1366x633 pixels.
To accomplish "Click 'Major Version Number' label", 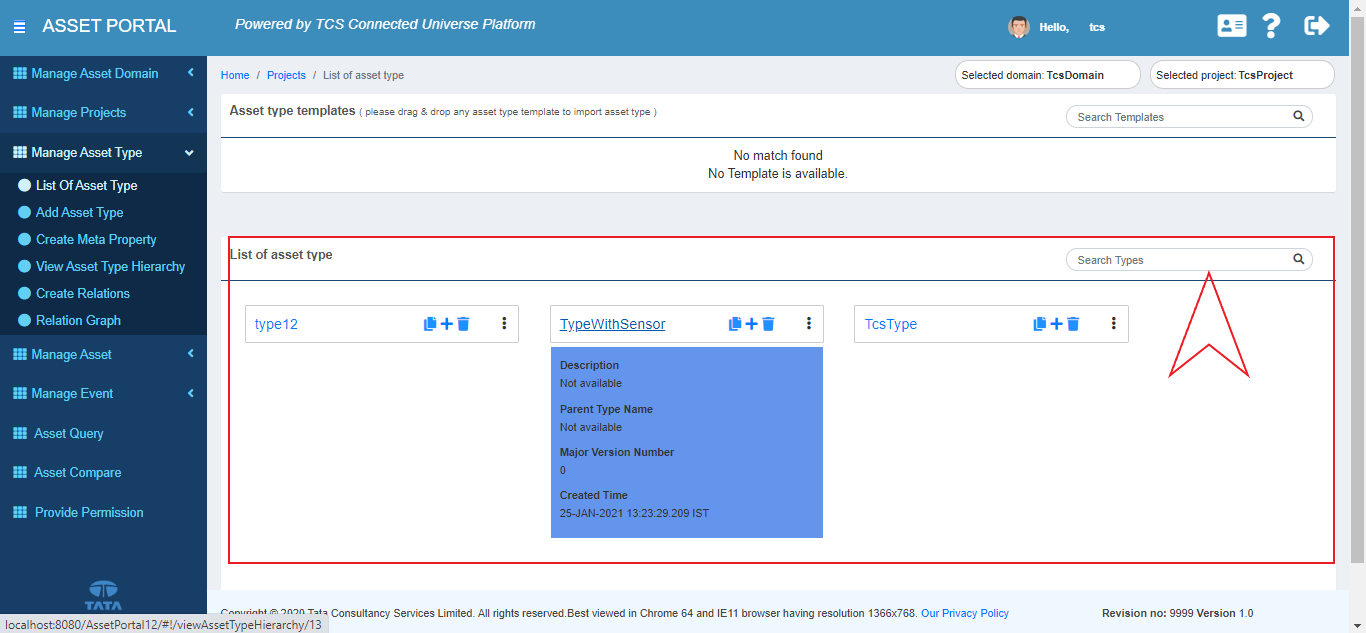I will pyautogui.click(x=617, y=452).
